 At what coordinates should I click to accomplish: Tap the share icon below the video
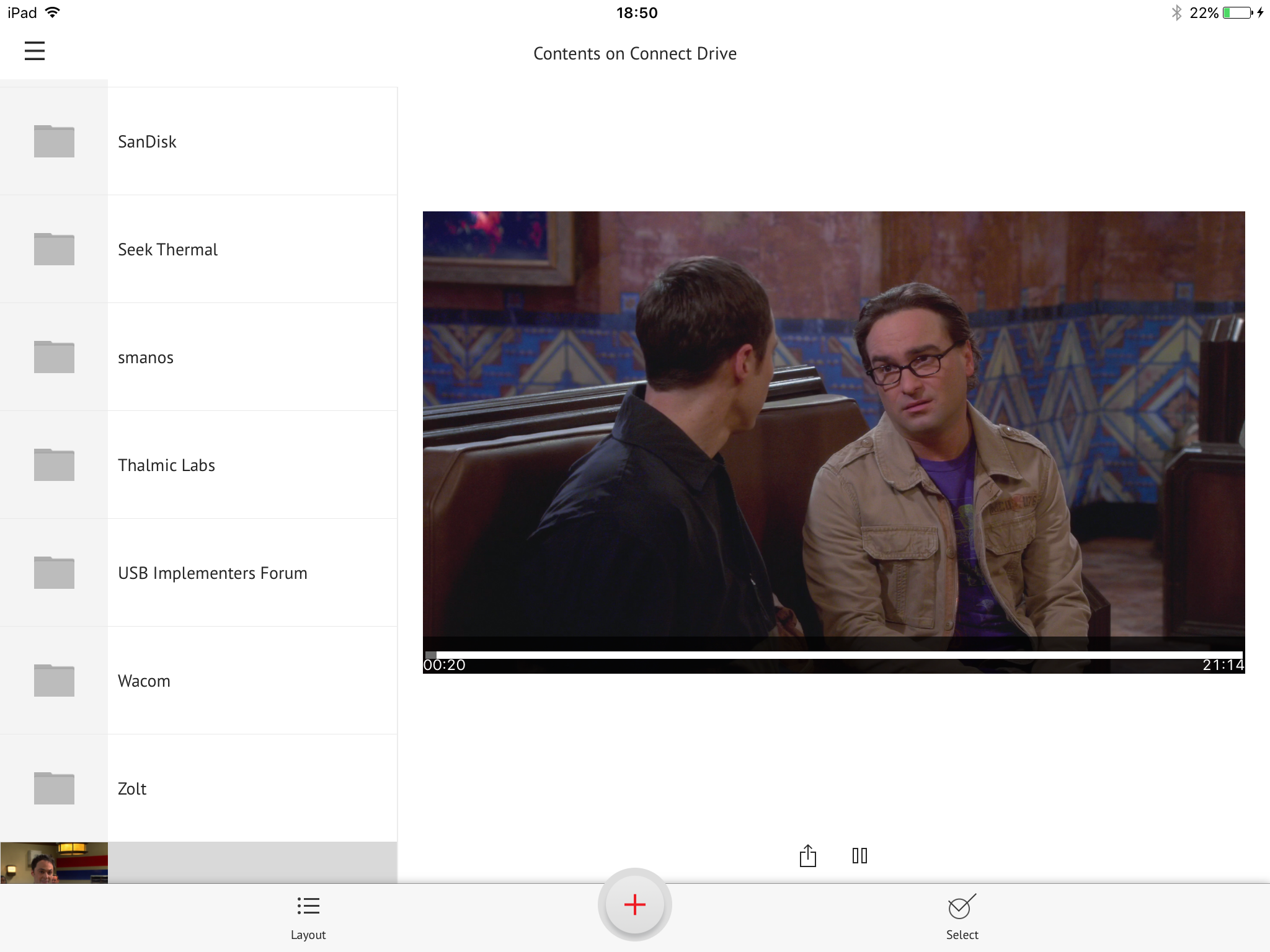808,855
